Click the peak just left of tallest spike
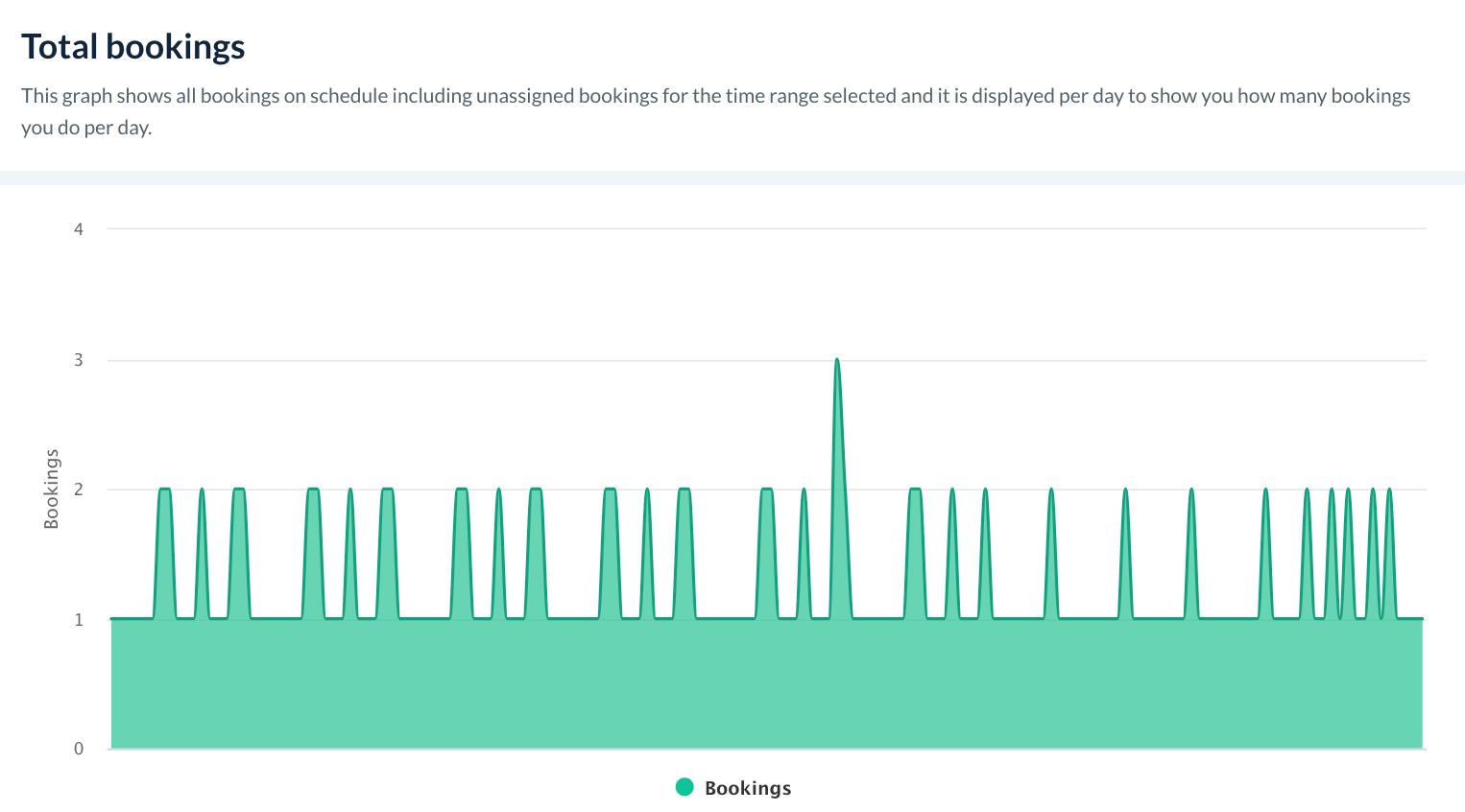1465x812 pixels. coord(804,490)
